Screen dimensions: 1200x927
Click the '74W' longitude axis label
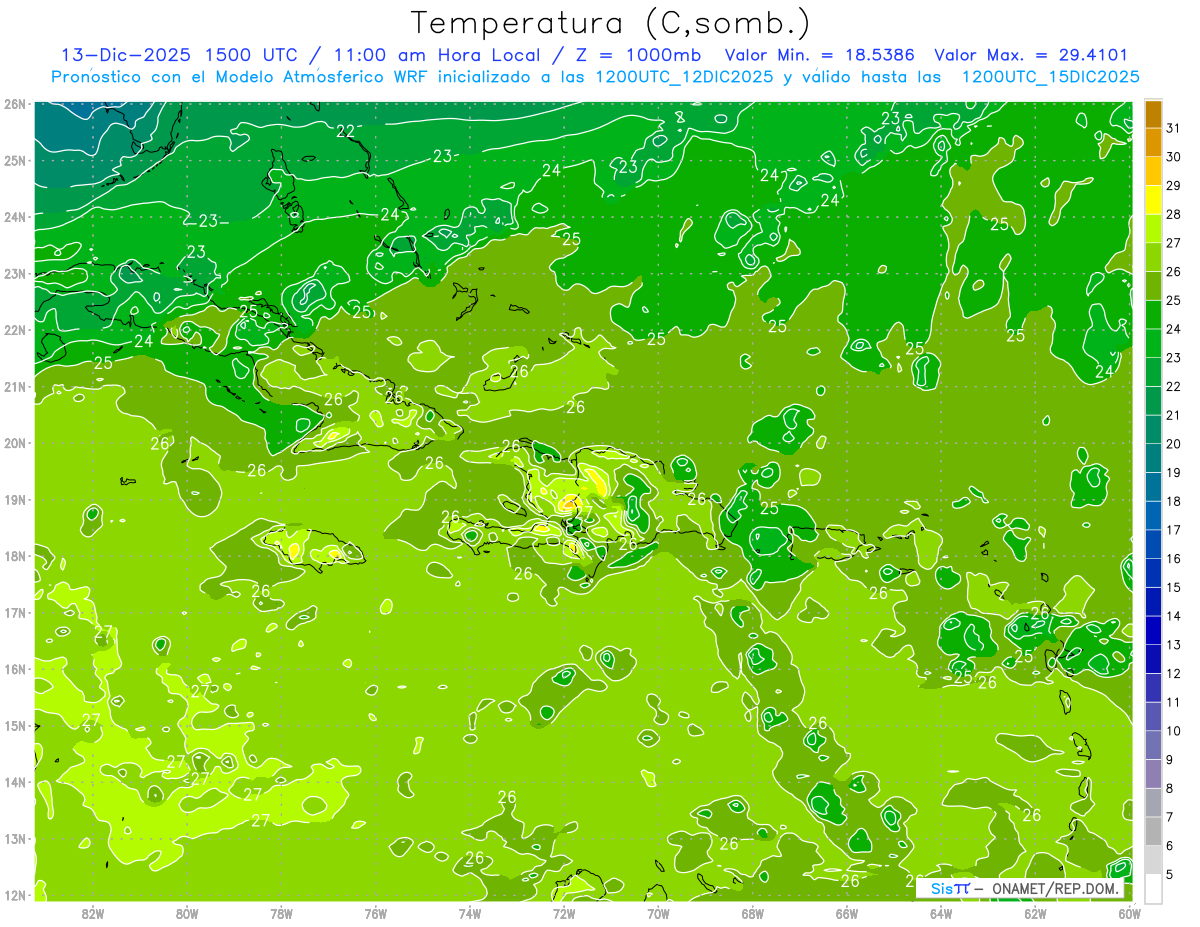pos(469,913)
